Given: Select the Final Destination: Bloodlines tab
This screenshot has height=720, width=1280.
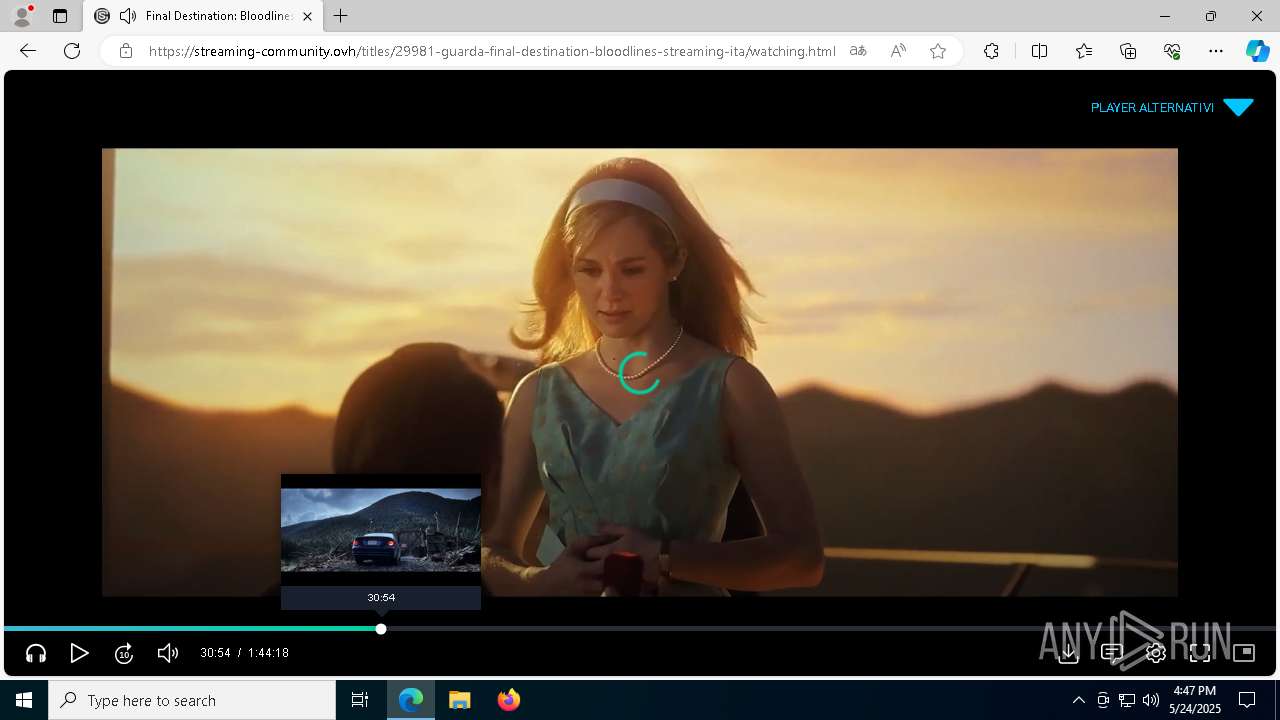Looking at the screenshot, I should [203, 16].
